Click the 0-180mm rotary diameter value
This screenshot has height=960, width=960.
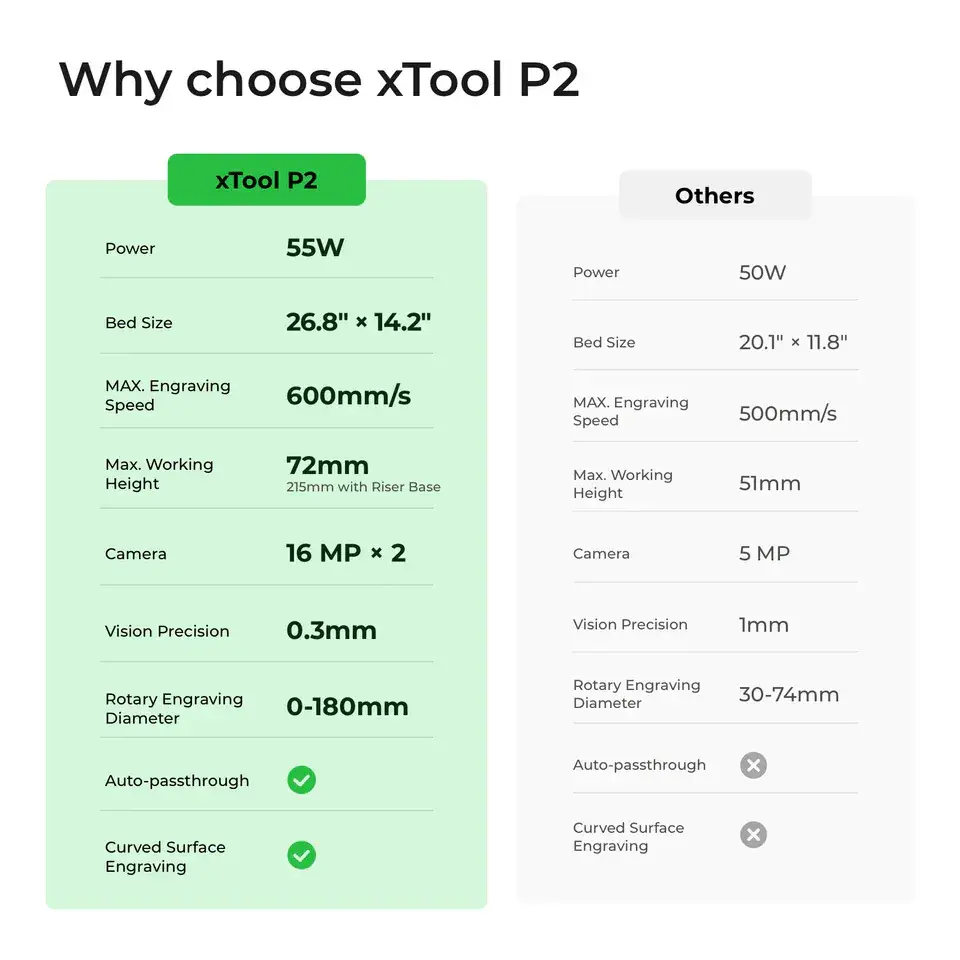pos(347,706)
